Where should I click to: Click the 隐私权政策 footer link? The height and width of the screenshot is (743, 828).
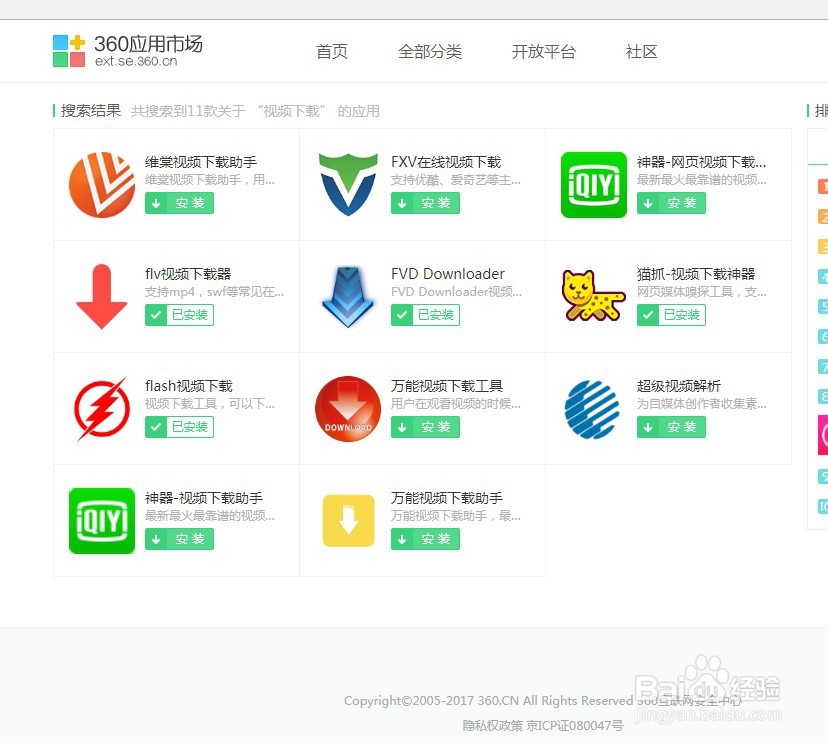(493, 726)
